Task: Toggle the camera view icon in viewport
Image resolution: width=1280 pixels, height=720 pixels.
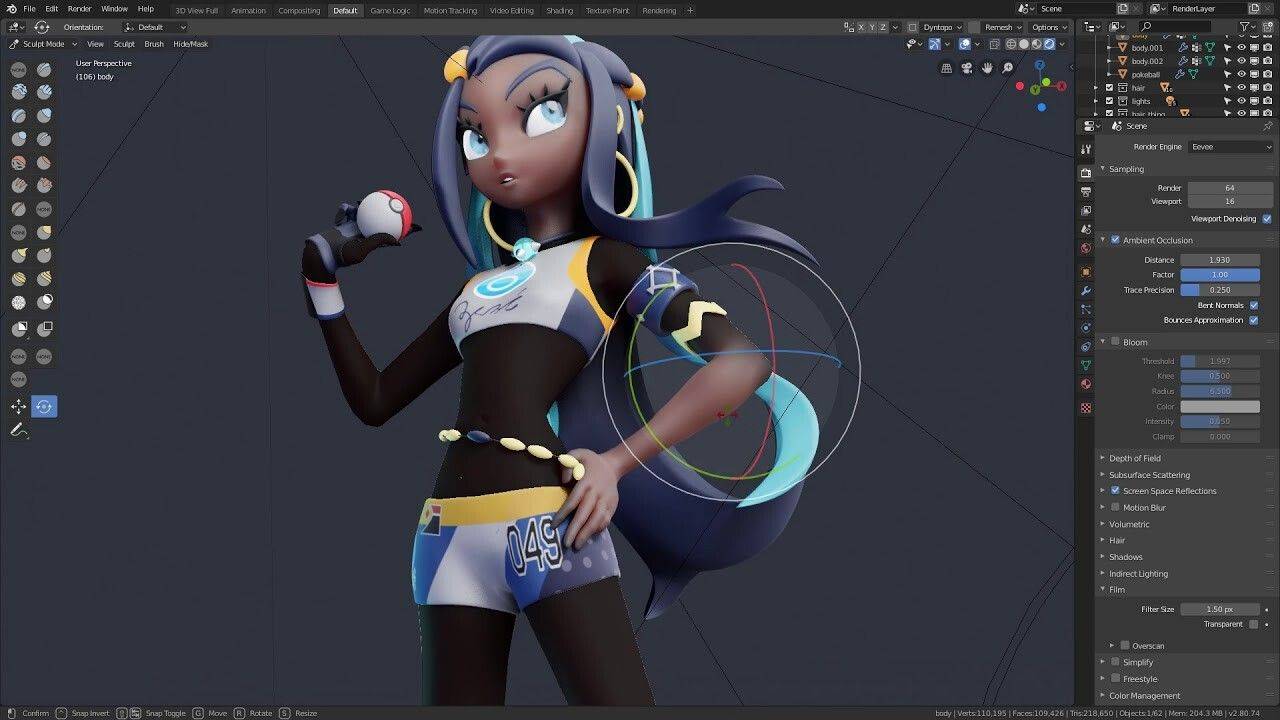Action: [x=967, y=68]
